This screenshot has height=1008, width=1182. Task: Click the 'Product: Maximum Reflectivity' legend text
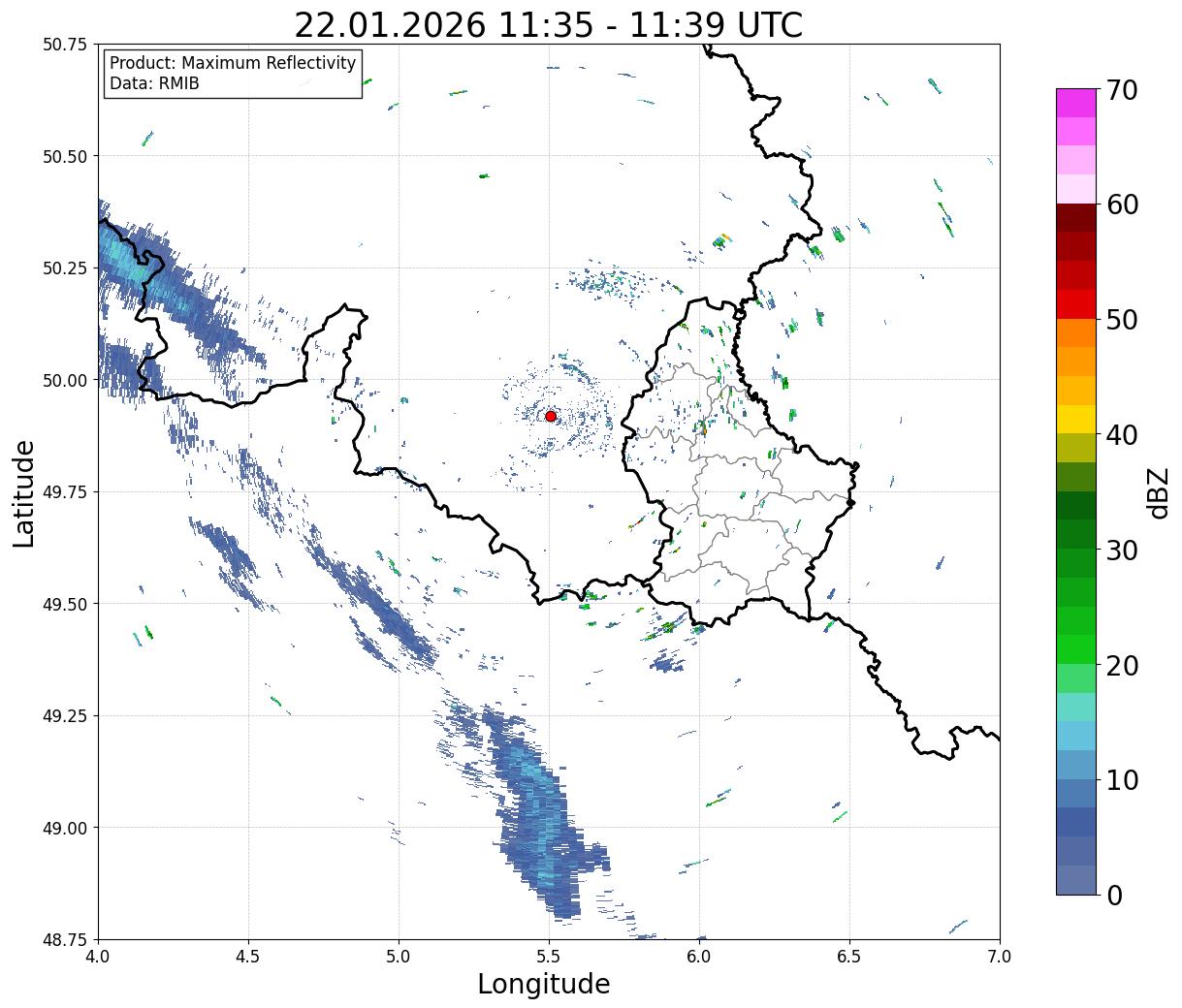tap(233, 63)
